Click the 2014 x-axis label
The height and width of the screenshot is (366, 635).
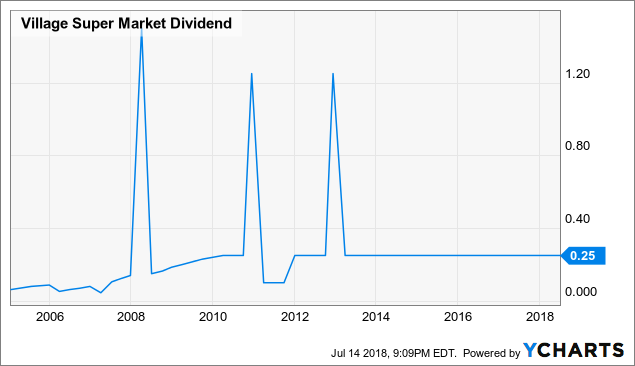click(376, 317)
